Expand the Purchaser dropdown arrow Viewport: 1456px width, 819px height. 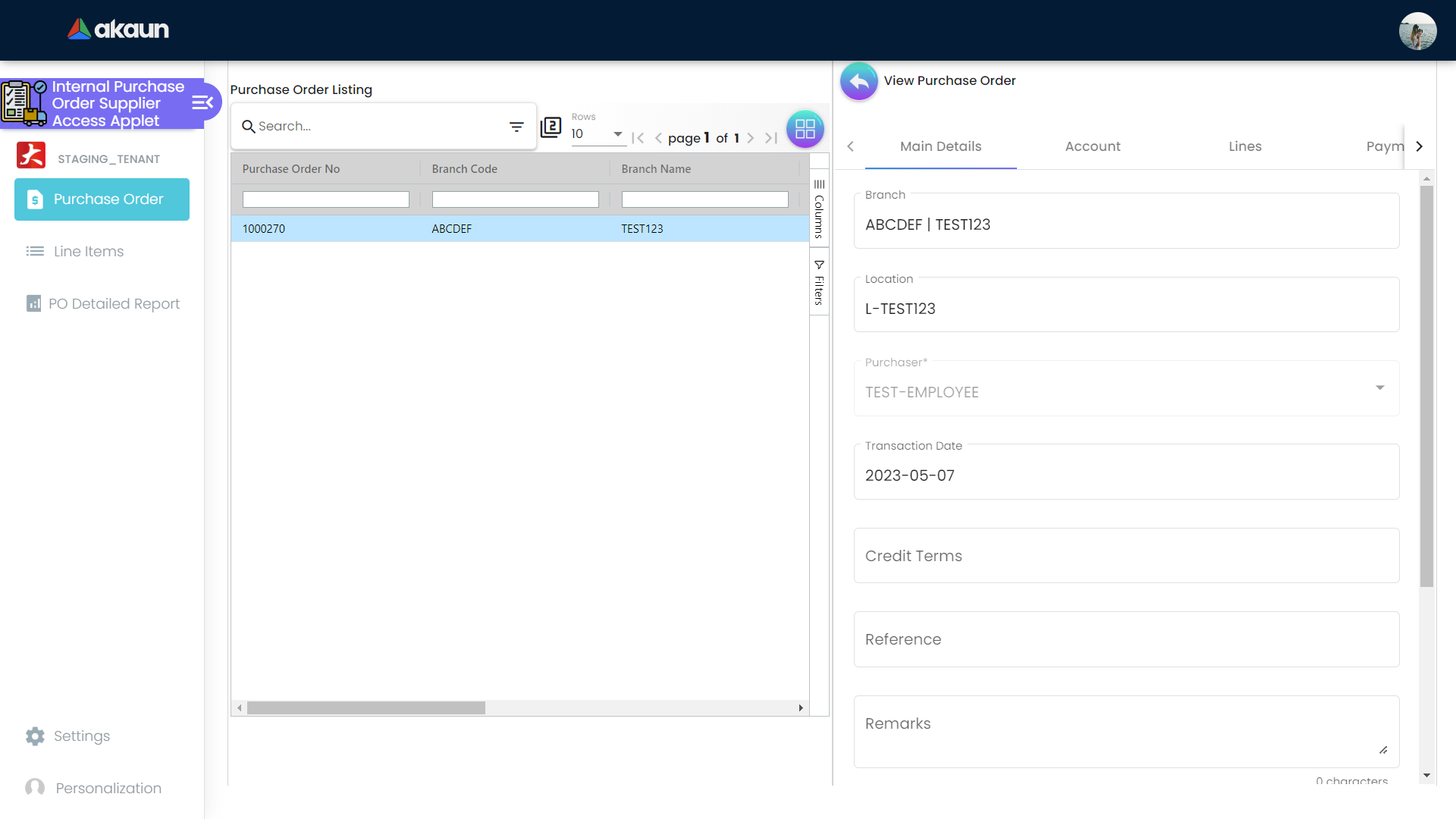coord(1379,388)
